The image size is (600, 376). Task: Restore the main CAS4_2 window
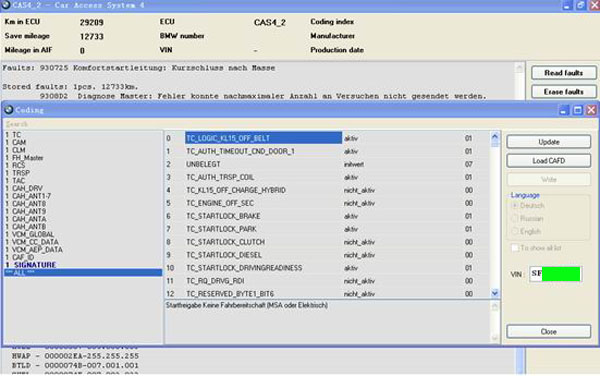[x=580, y=5]
